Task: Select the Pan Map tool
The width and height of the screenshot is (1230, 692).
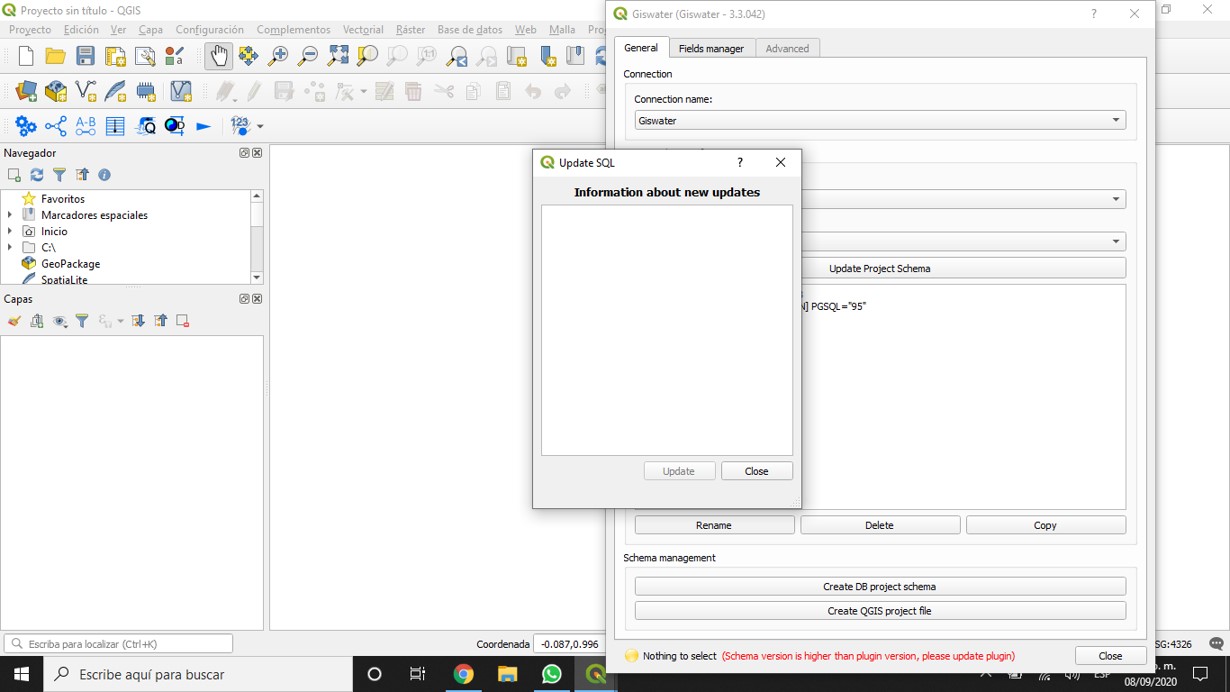Action: (x=217, y=56)
